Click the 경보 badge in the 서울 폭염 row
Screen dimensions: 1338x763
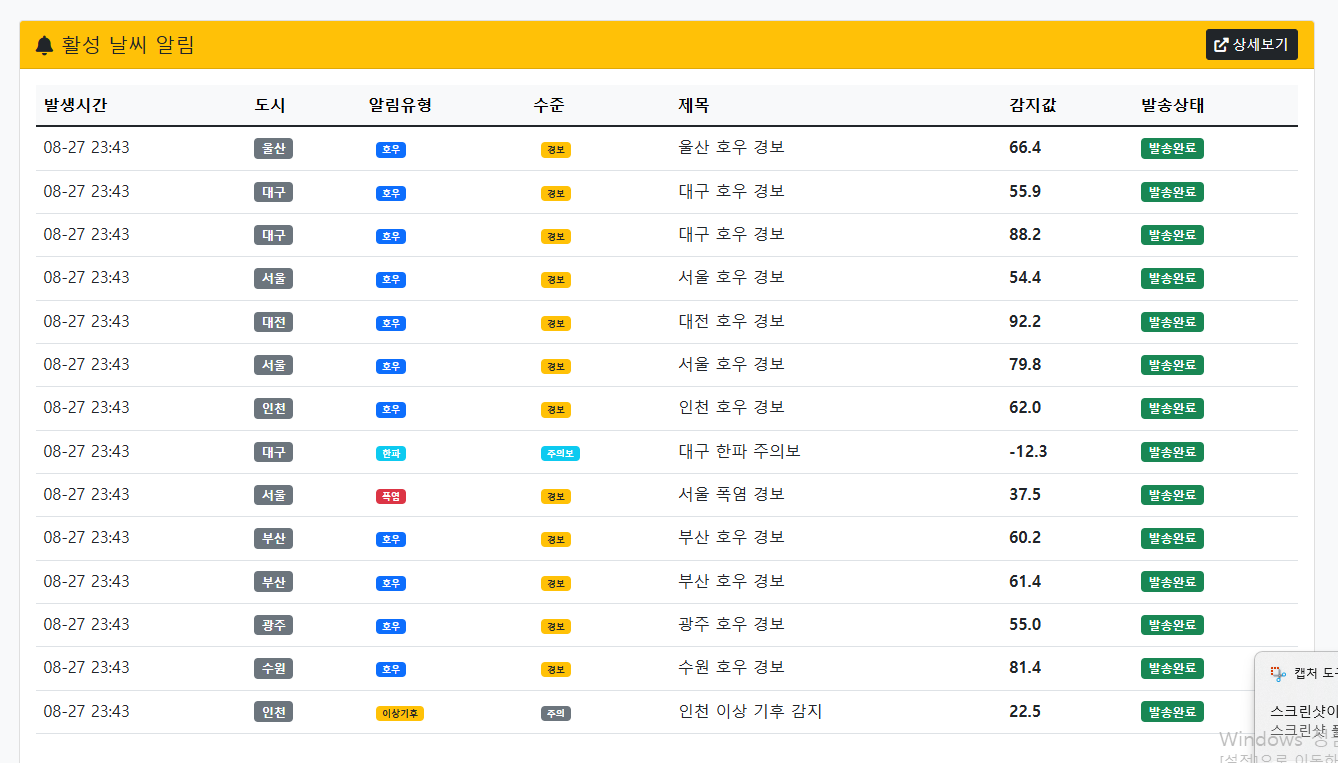click(x=556, y=496)
